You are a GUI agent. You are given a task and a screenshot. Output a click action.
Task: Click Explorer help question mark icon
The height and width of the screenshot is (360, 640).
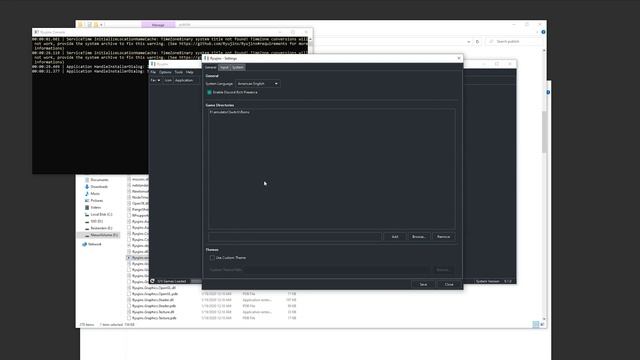point(543,32)
